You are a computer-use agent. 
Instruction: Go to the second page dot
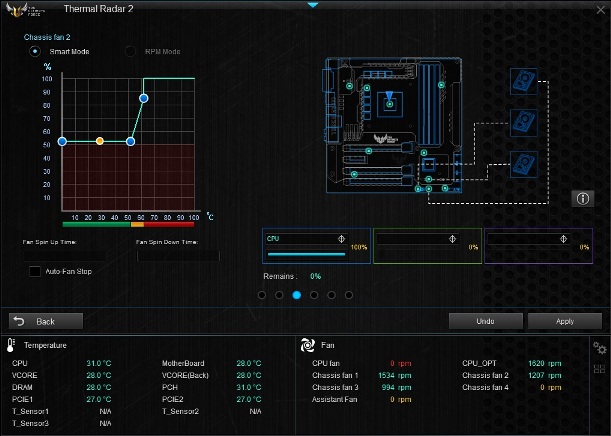(x=279, y=295)
